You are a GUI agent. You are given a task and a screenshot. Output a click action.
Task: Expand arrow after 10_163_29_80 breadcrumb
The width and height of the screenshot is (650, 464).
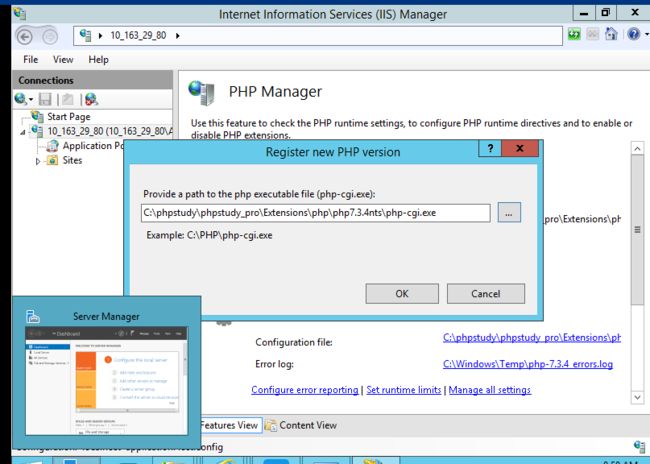pos(177,36)
